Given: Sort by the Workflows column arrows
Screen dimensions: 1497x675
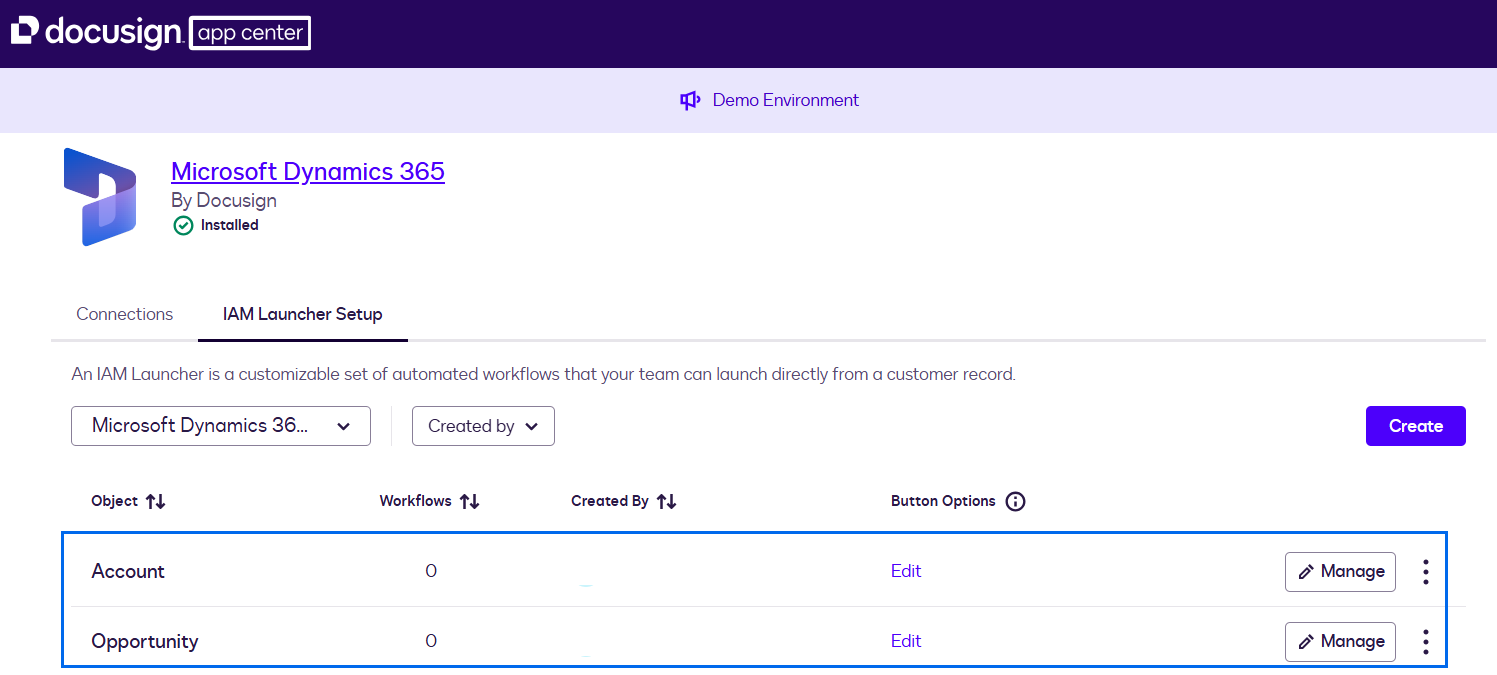Looking at the screenshot, I should (470, 501).
